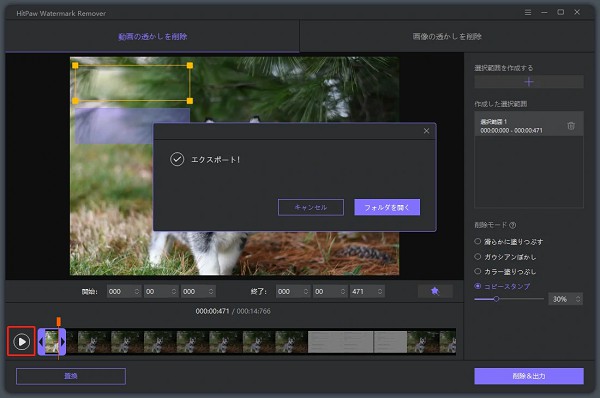Click the HitPaw Watermark Remover title
This screenshot has height=398, width=600.
tap(61, 13)
